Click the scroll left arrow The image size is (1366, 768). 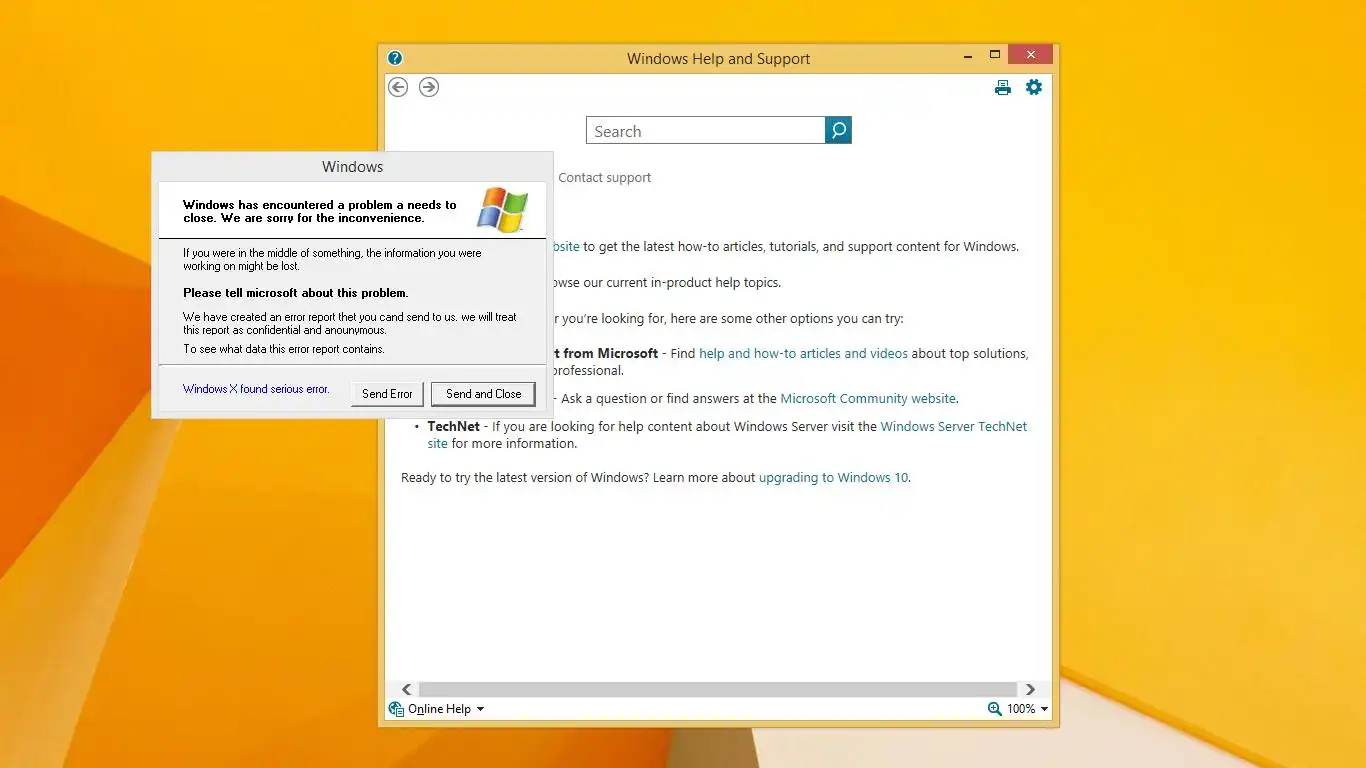[x=406, y=689]
